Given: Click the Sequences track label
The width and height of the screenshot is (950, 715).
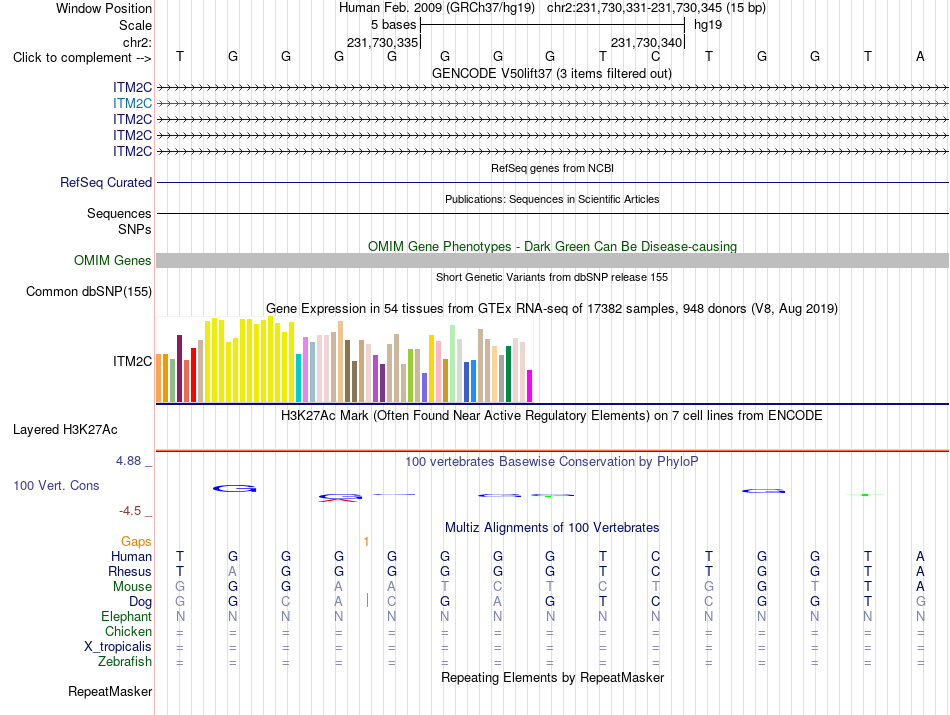Looking at the screenshot, I should pyautogui.click(x=119, y=213).
